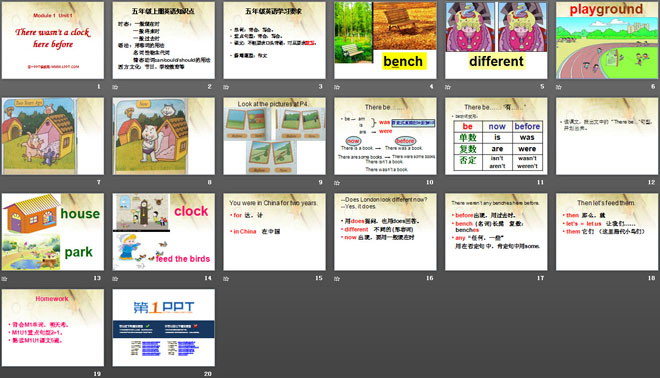Click slide number '9' label

pyautogui.click(x=320, y=182)
